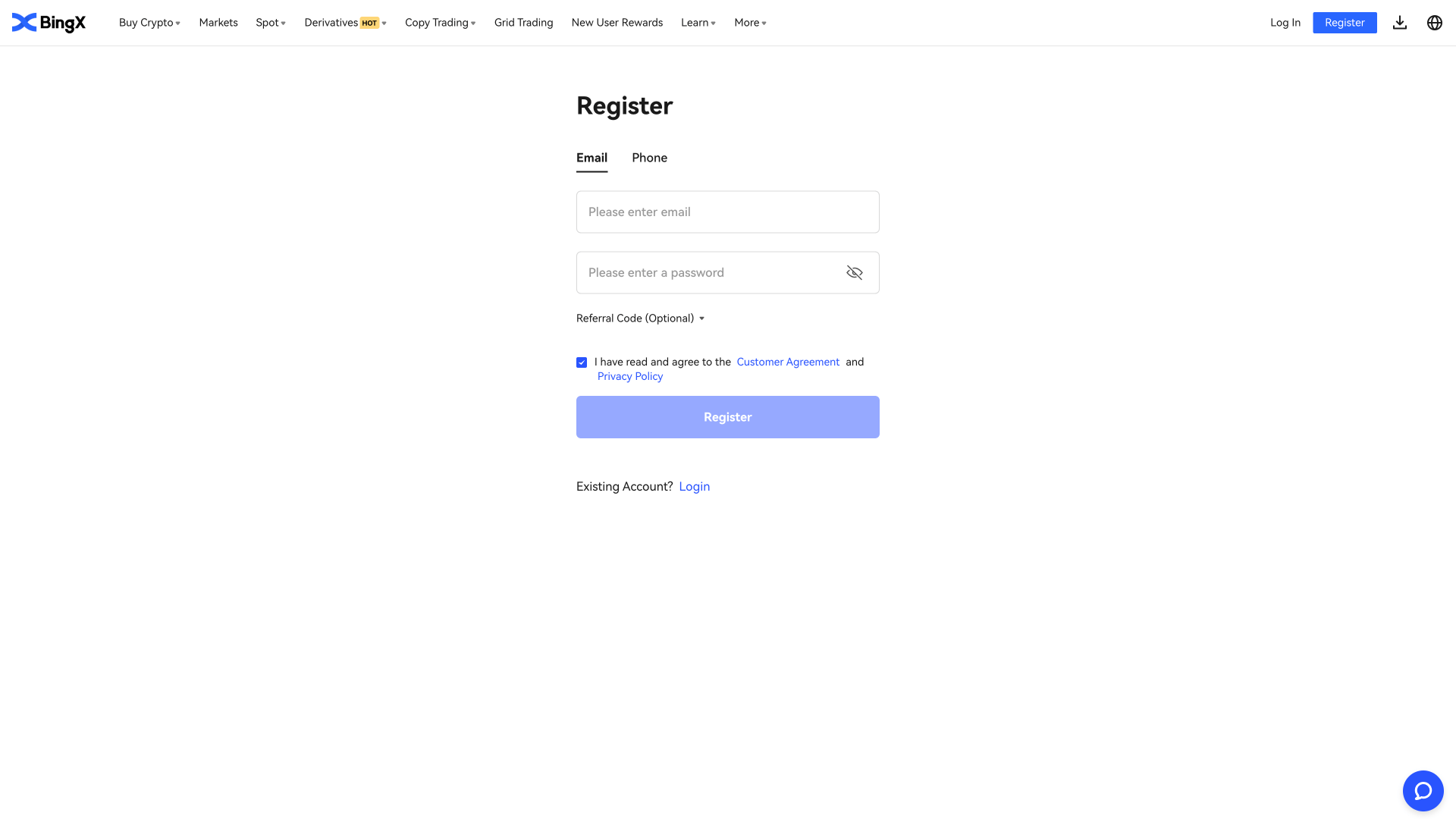The height and width of the screenshot is (819, 1456).
Task: Open the language globe icon
Action: pyautogui.click(x=1434, y=23)
